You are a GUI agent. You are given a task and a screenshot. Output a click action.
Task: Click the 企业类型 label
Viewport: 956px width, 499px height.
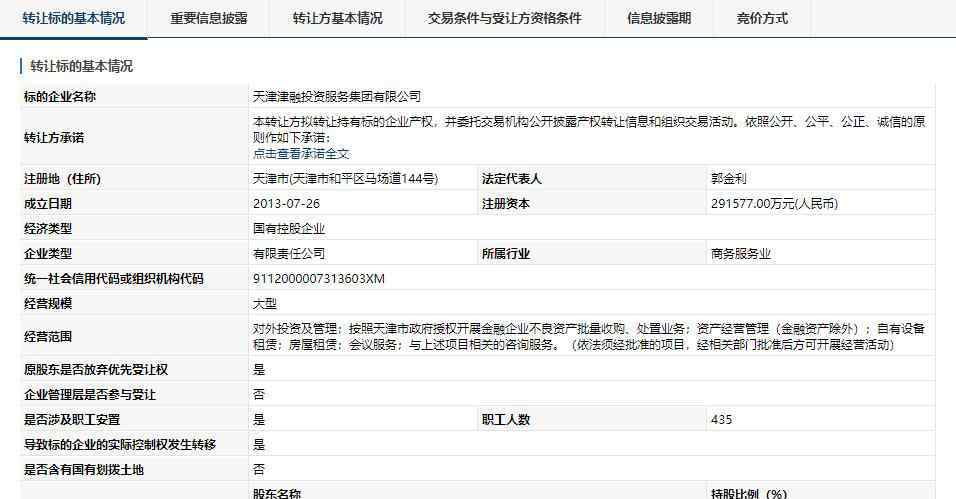click(48, 254)
